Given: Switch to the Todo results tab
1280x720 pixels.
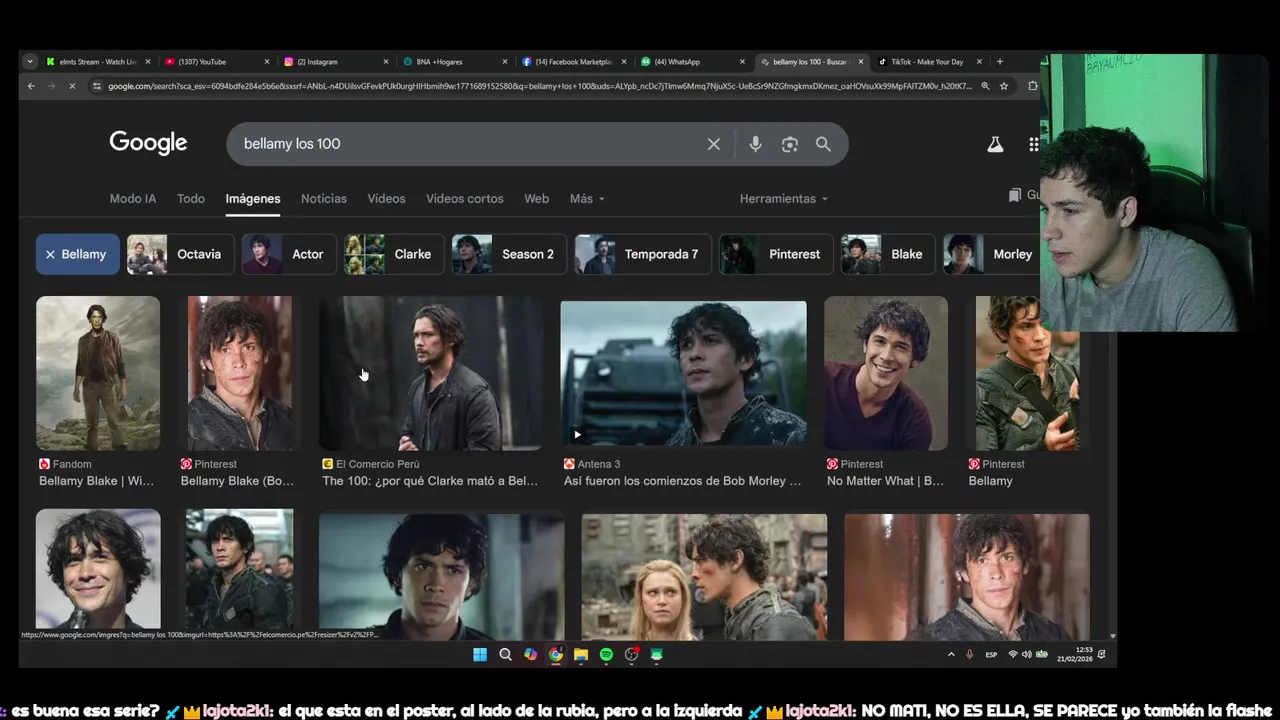Looking at the screenshot, I should pos(191,199).
